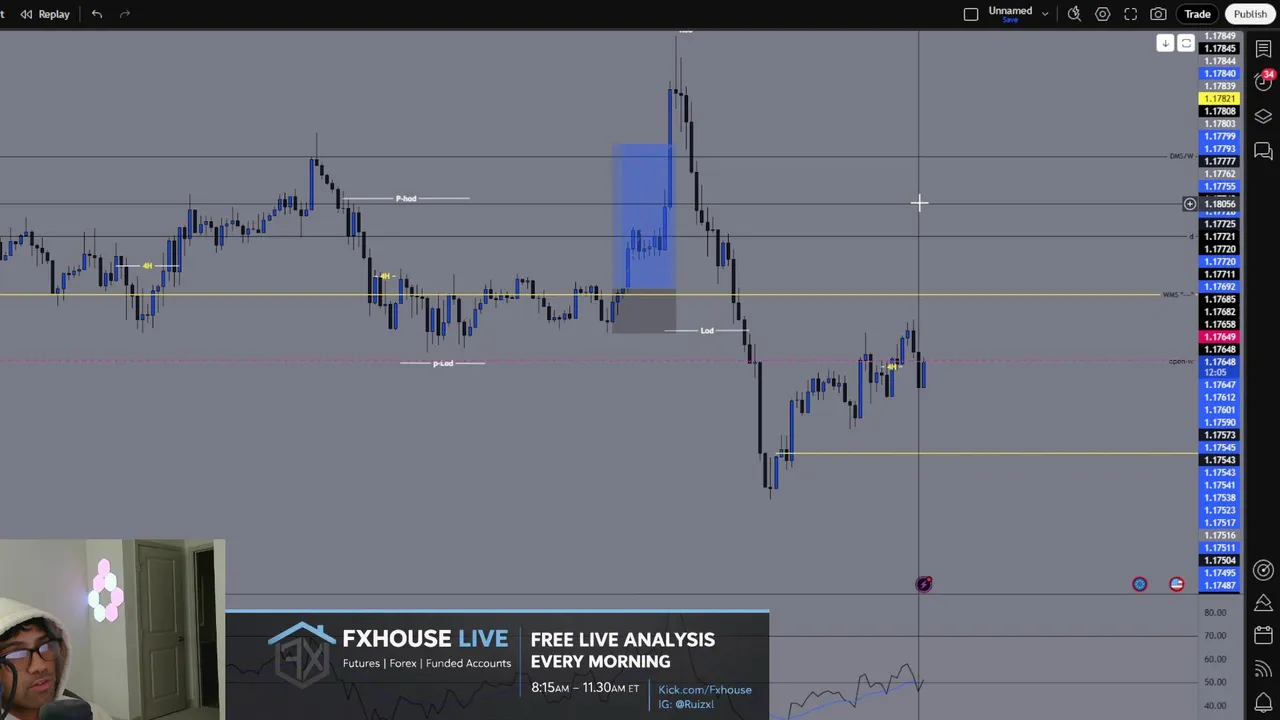Open the layout setup square icon
The height and width of the screenshot is (720, 1280).
(971, 14)
